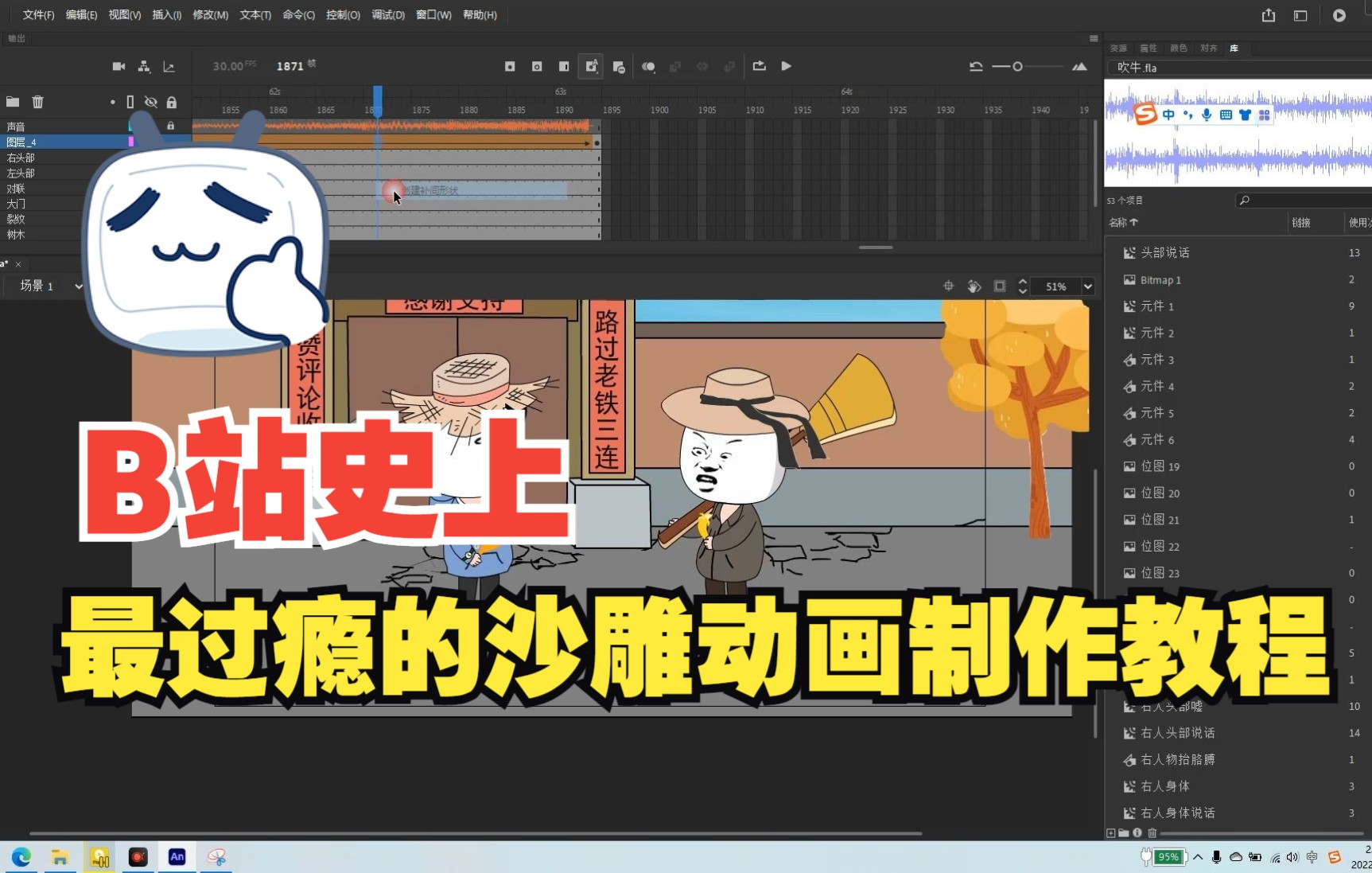Click the loop playback icon
1372x873 pixels.
click(760, 66)
